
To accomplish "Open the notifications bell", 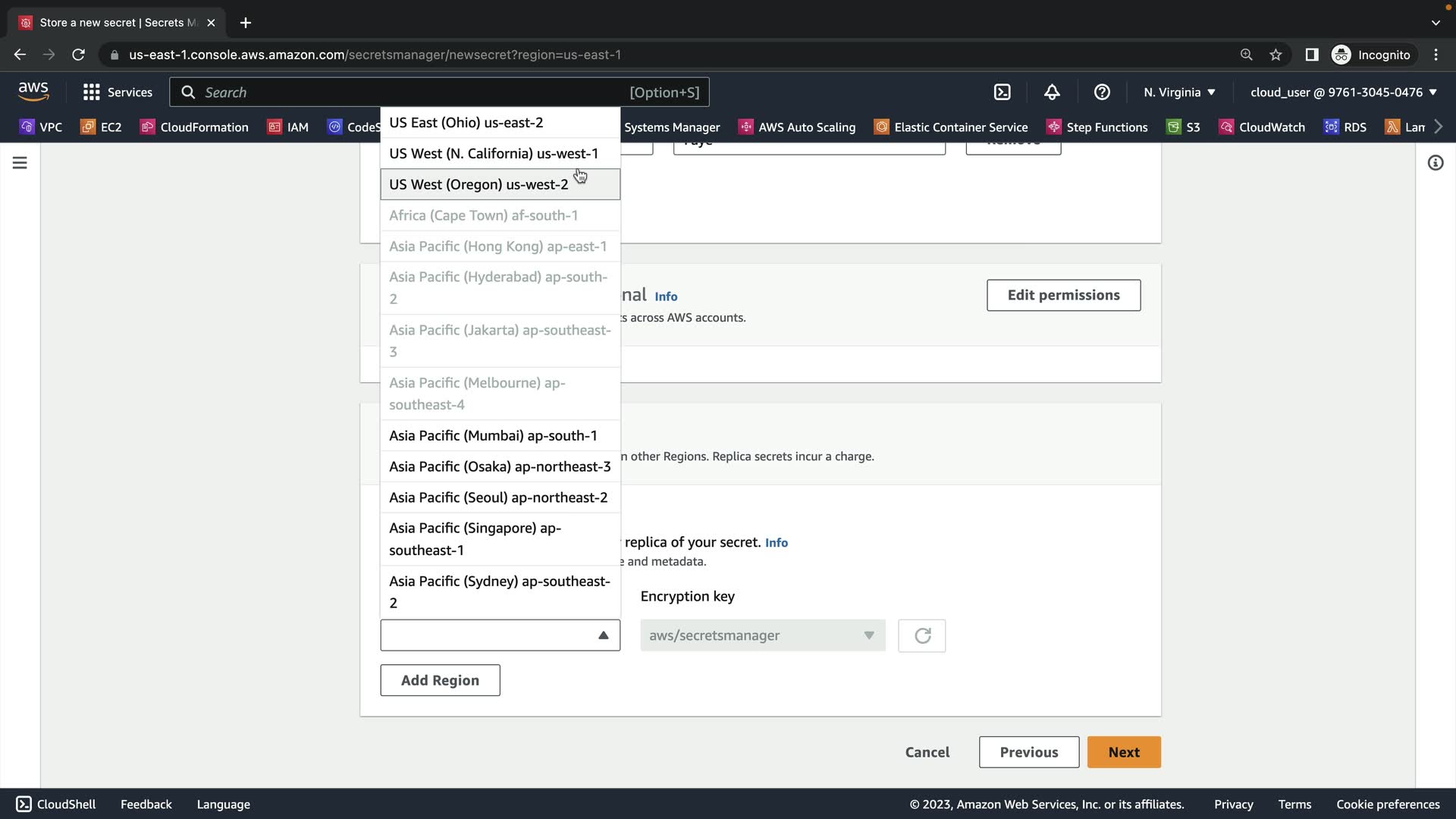I will point(1052,92).
